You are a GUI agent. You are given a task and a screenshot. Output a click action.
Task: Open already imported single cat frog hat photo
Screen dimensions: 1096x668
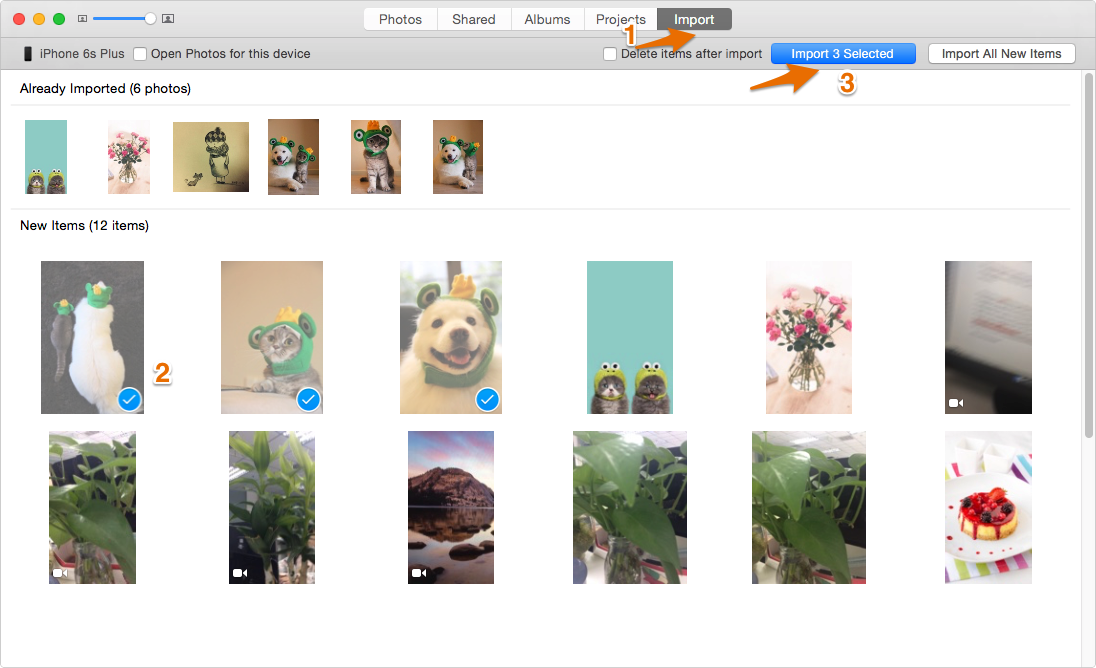click(376, 157)
